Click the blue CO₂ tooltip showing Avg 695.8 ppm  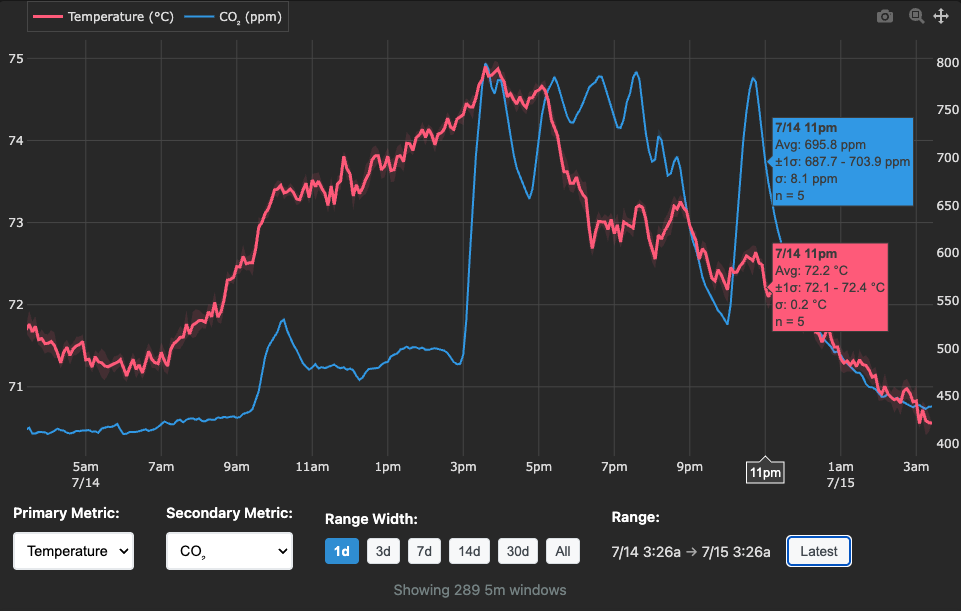pos(842,161)
